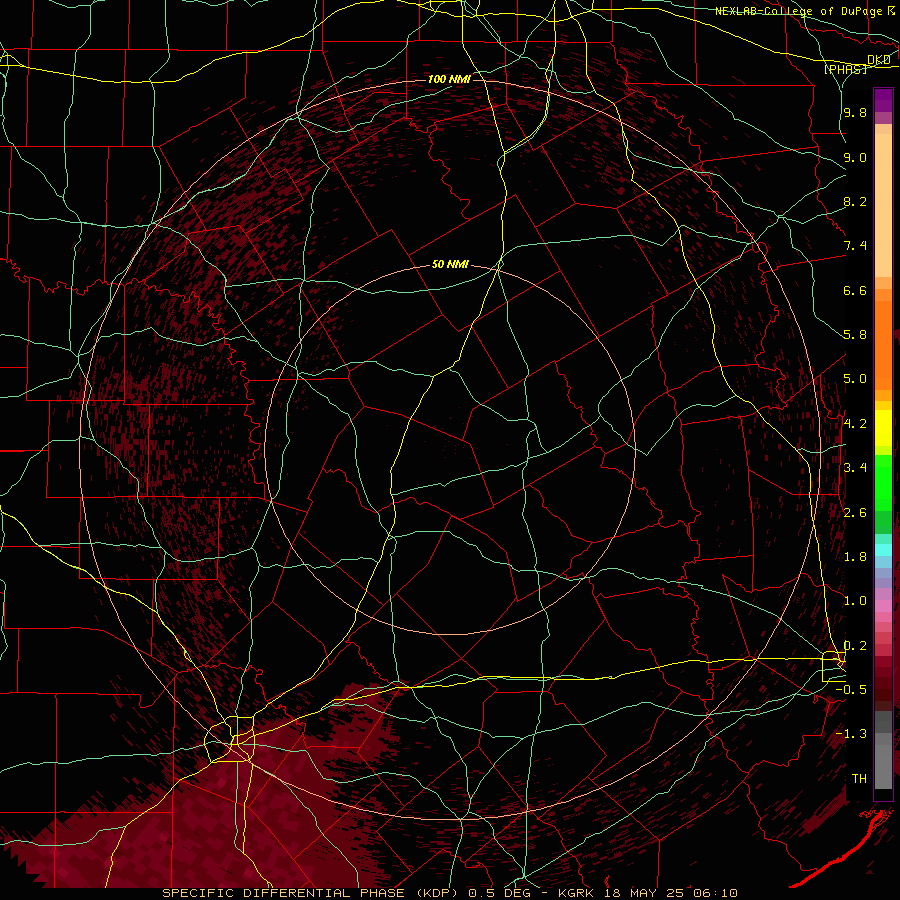Pick the light peach segment near 8.2
This screenshot has height=900, width=900.
883,205
